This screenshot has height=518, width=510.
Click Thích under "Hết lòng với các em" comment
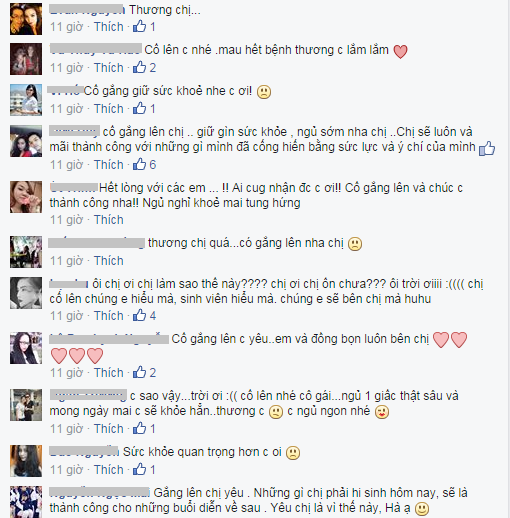[109, 220]
